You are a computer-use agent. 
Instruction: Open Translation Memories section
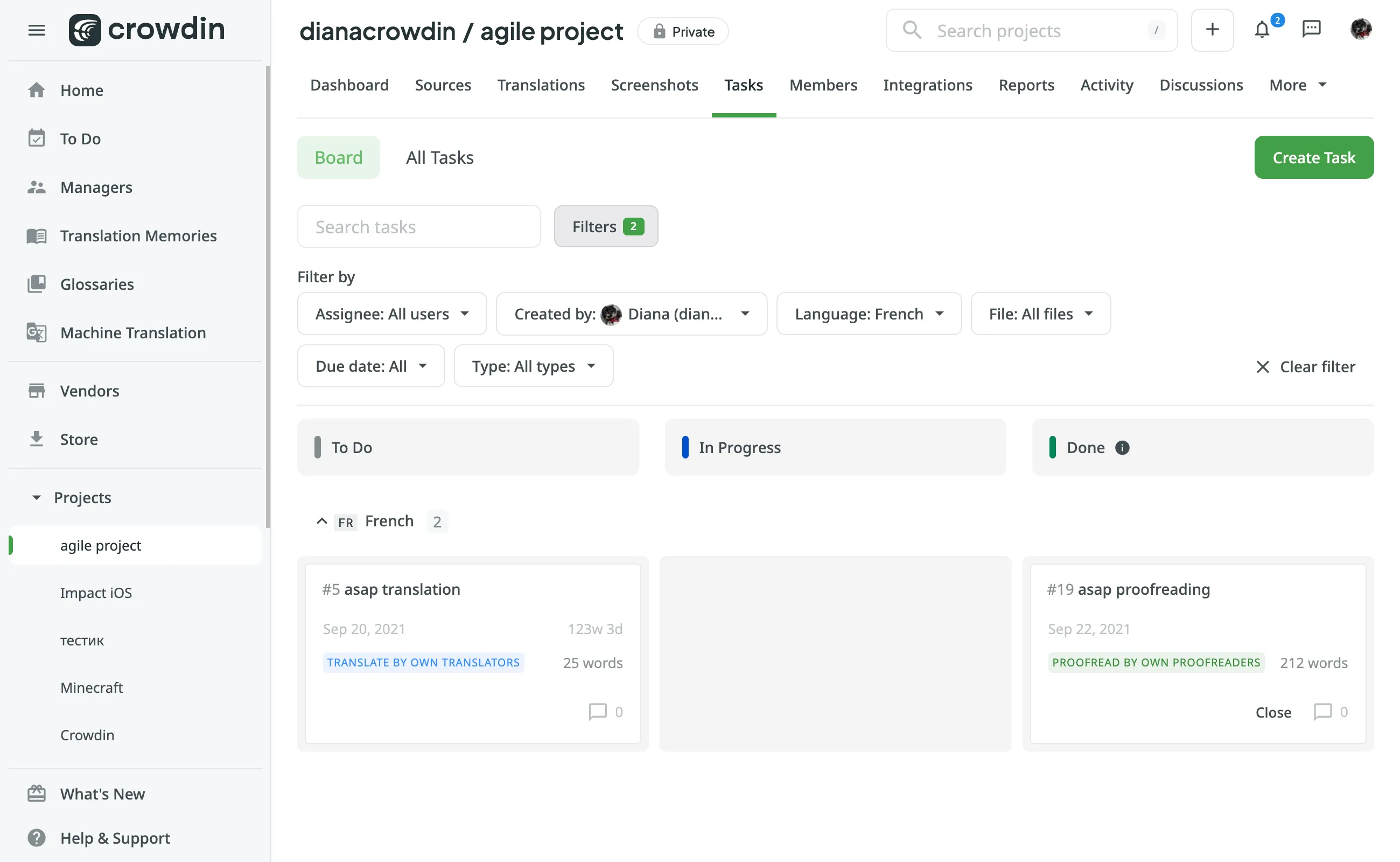tap(139, 236)
